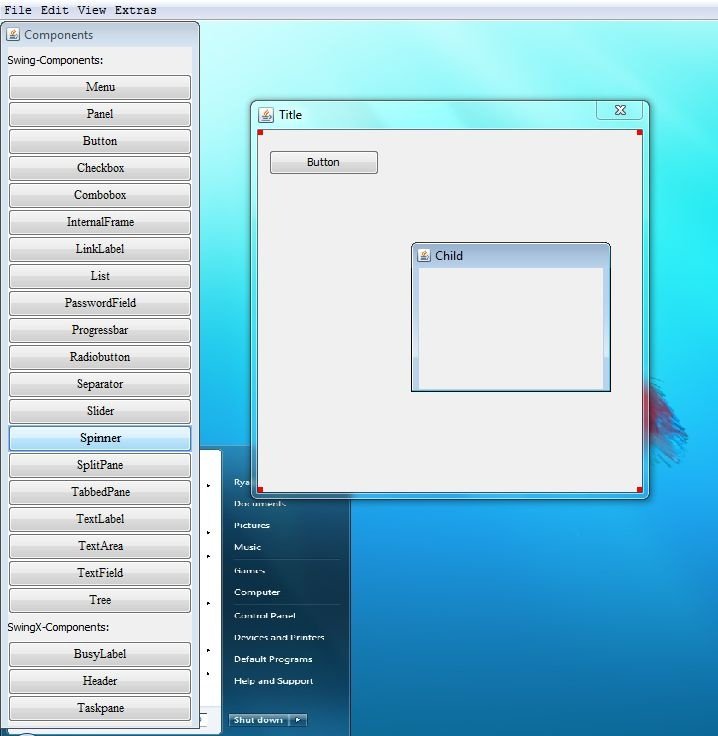Choose the PasswordField component
Viewport: 718px width, 736px height.
(100, 303)
